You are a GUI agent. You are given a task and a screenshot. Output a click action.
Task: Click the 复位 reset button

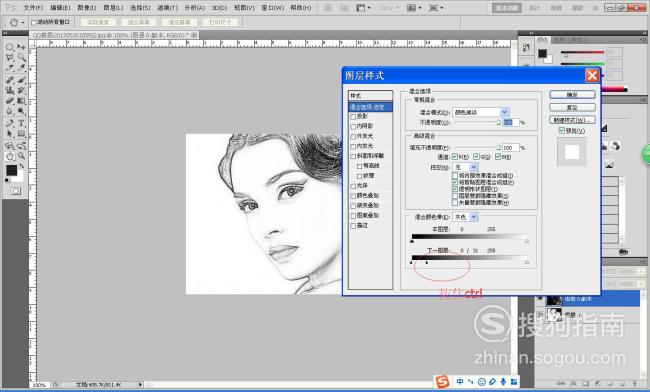572,107
